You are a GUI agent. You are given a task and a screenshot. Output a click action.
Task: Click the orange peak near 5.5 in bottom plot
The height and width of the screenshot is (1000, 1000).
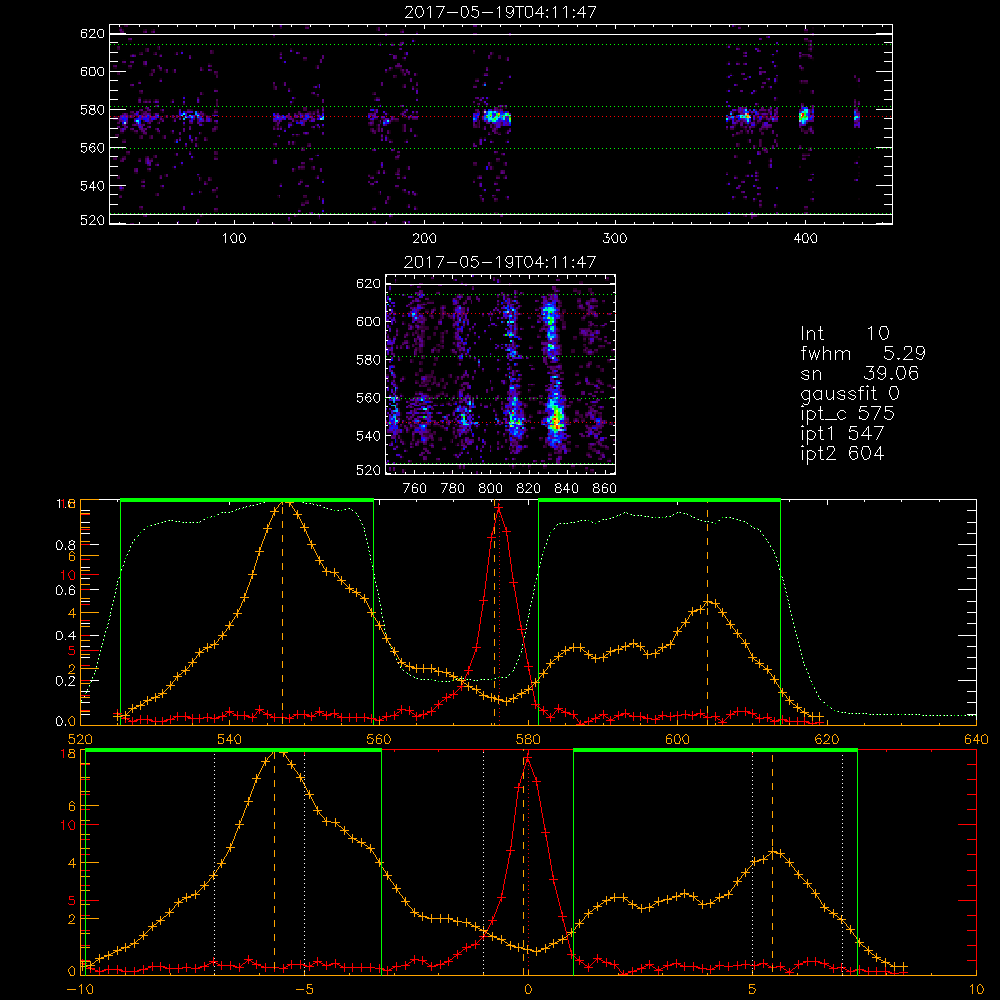pyautogui.click(x=774, y=851)
